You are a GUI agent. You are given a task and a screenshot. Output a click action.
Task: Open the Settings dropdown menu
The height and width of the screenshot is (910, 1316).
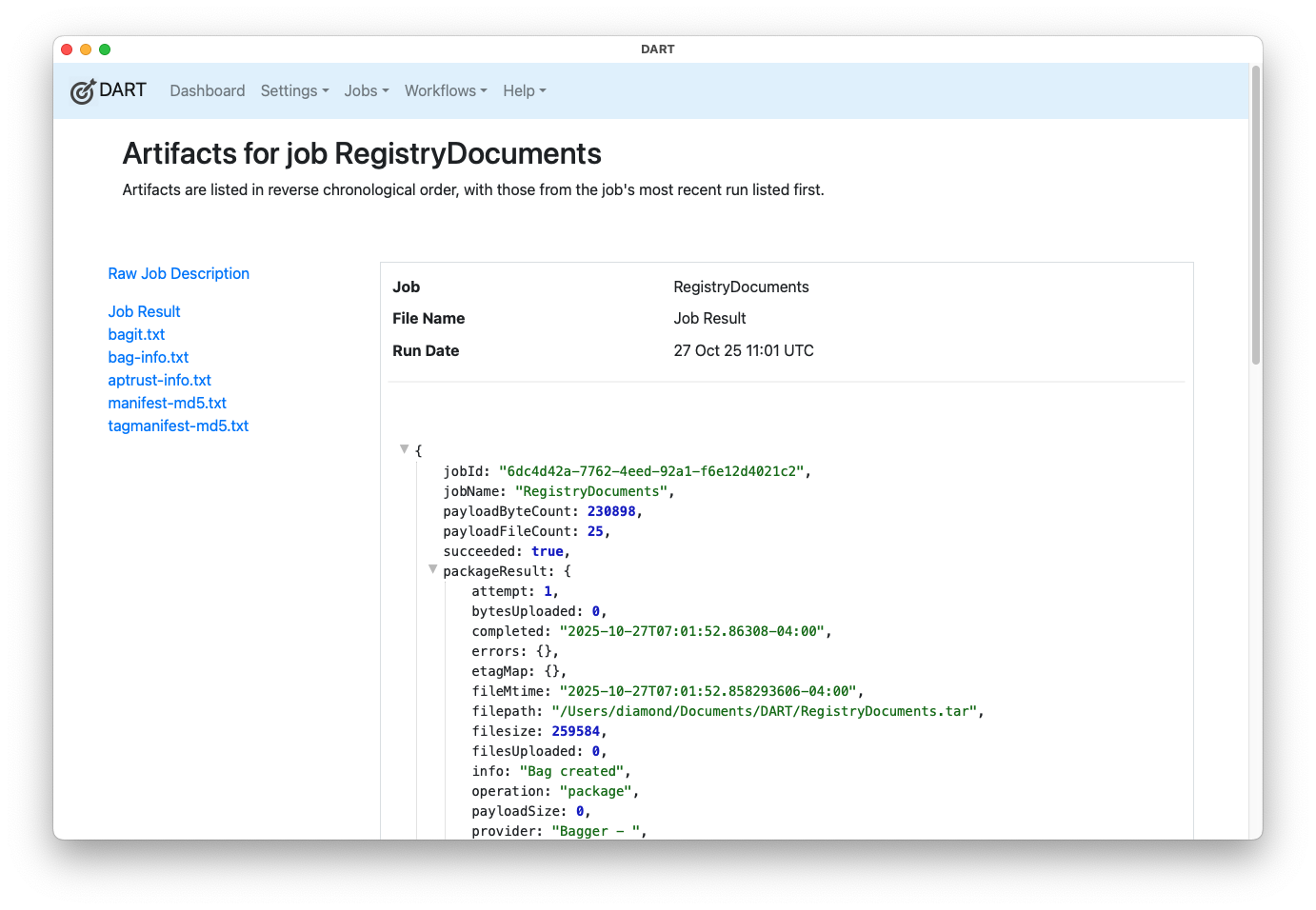(x=294, y=91)
